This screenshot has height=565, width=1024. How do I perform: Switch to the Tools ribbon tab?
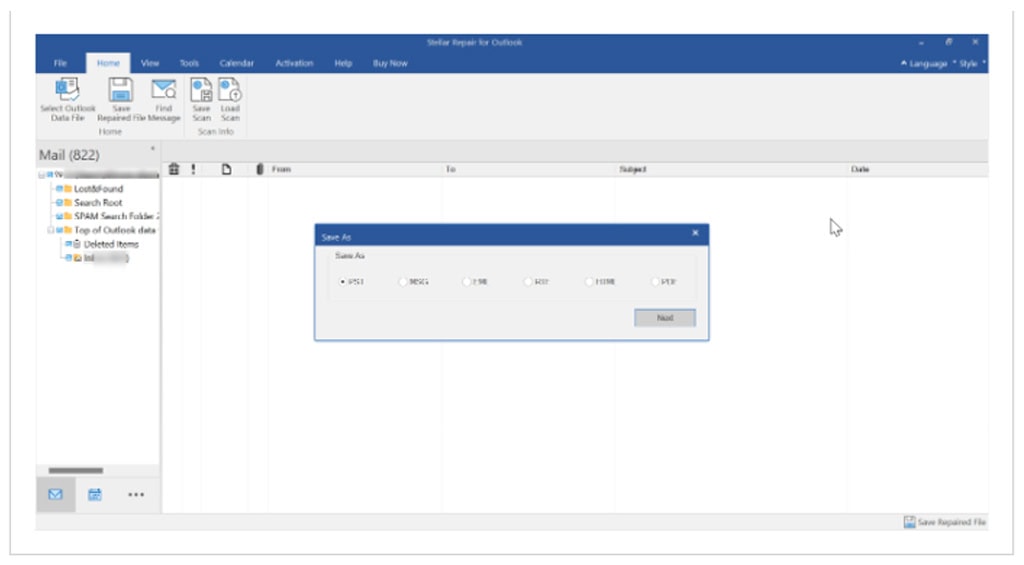point(189,63)
